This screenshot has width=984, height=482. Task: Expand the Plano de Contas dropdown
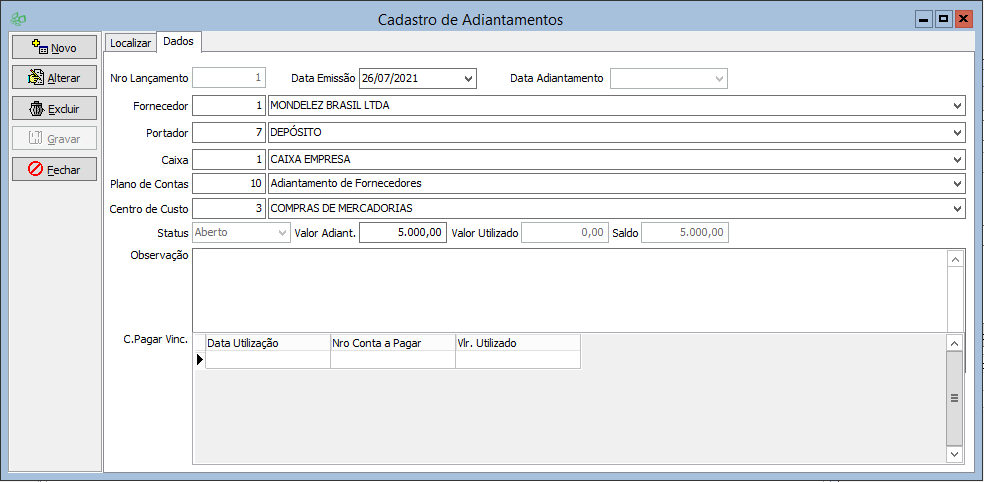pyautogui.click(x=957, y=184)
